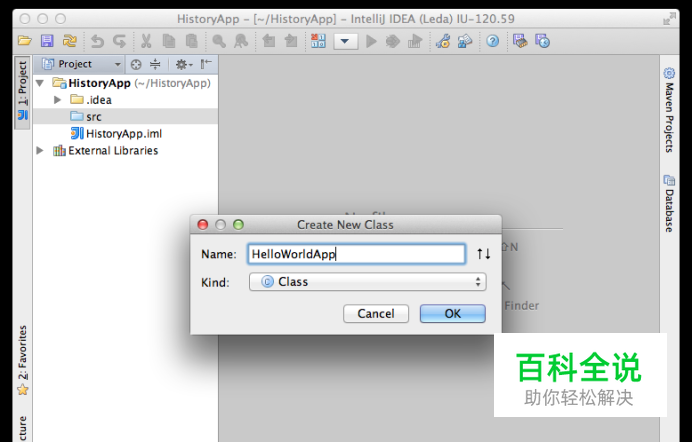Click the OK button

(x=453, y=314)
